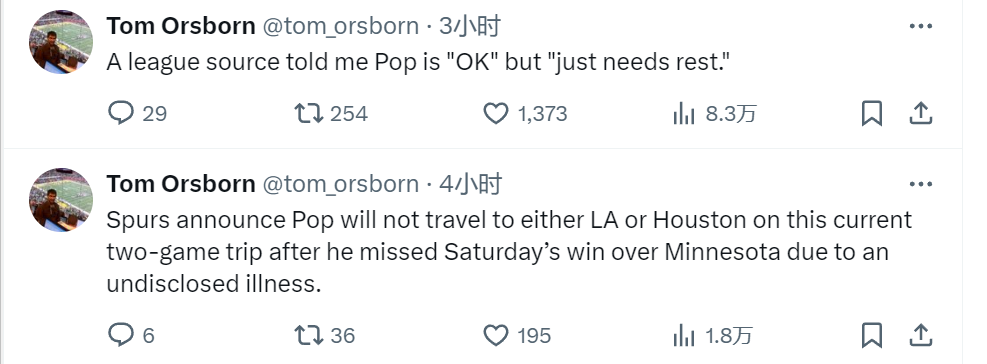View analytics showing 8.3万 views

pyautogui.click(x=714, y=114)
